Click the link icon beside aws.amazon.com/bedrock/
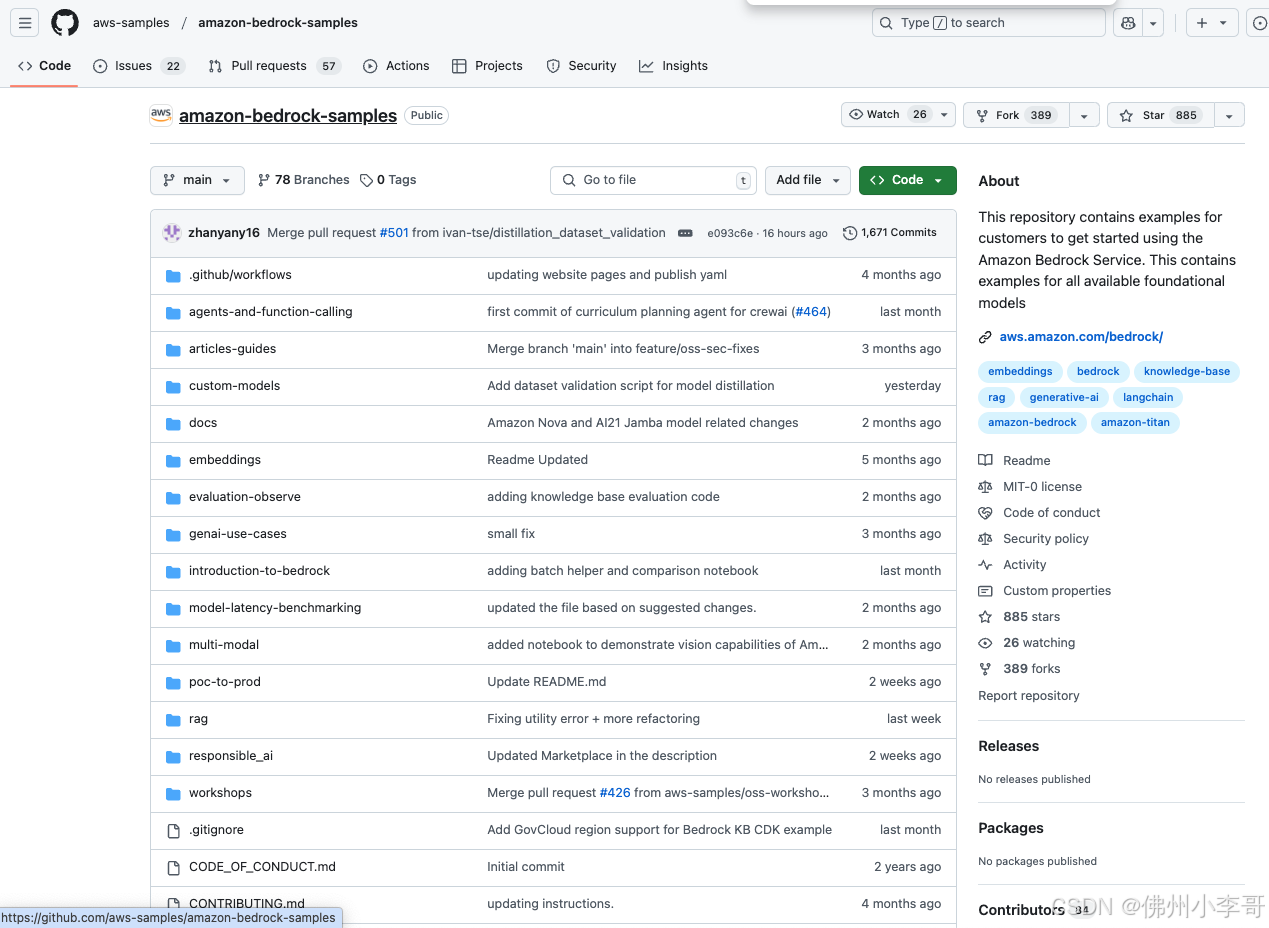 click(985, 337)
